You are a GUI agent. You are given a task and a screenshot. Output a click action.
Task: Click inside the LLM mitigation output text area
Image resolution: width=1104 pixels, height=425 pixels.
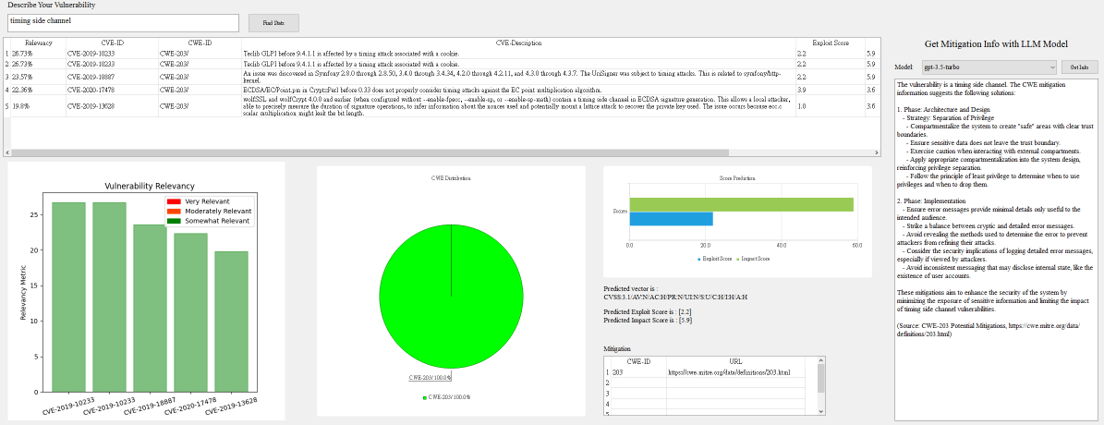(x=995, y=250)
